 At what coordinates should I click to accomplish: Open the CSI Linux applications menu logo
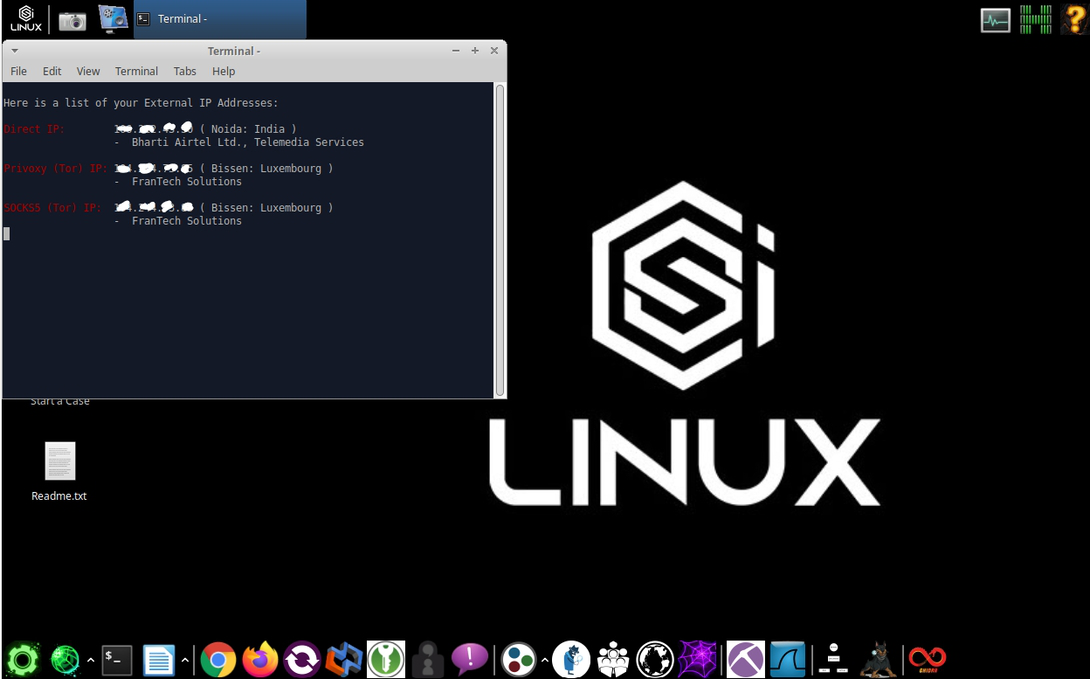(x=26, y=19)
